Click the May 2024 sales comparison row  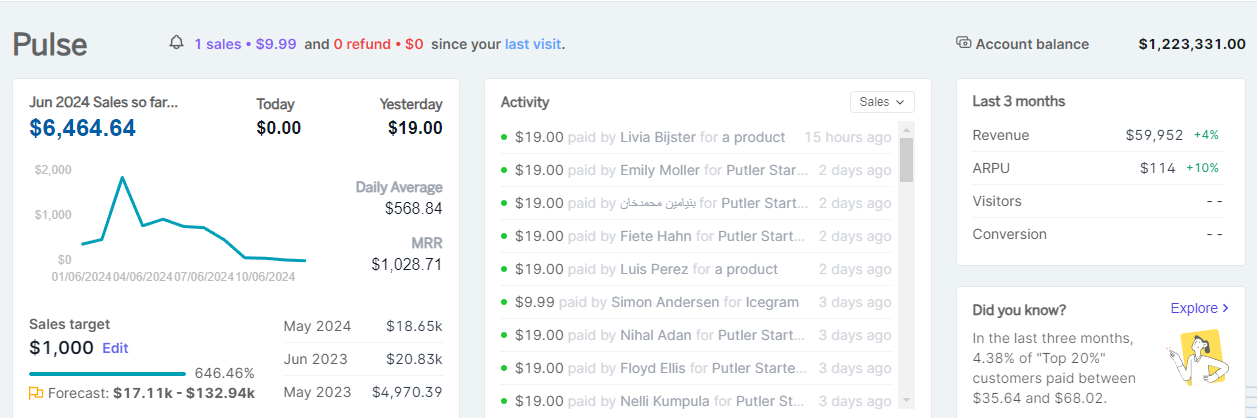pyautogui.click(x=363, y=326)
